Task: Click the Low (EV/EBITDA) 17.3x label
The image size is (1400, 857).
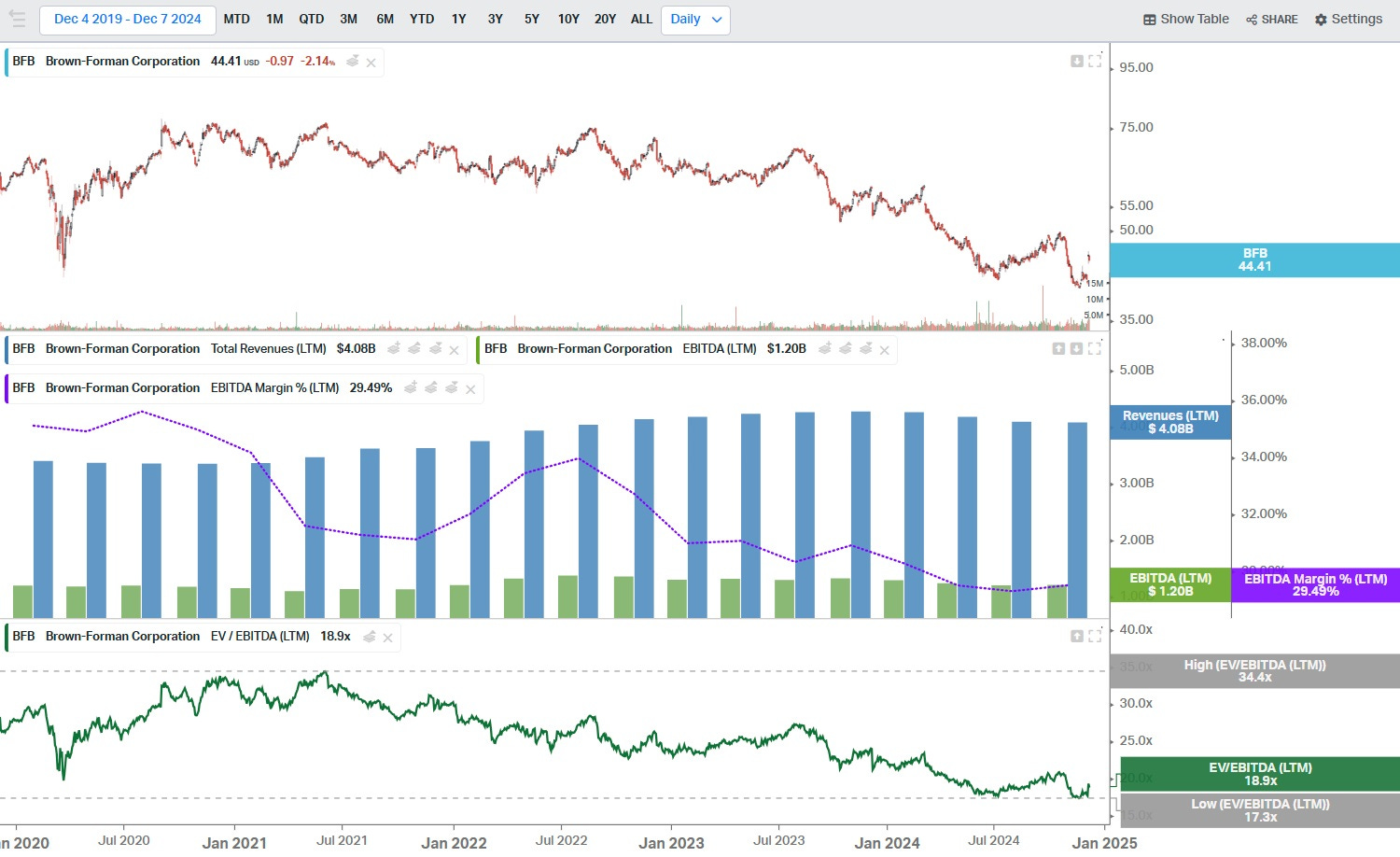Action: pos(1260,810)
